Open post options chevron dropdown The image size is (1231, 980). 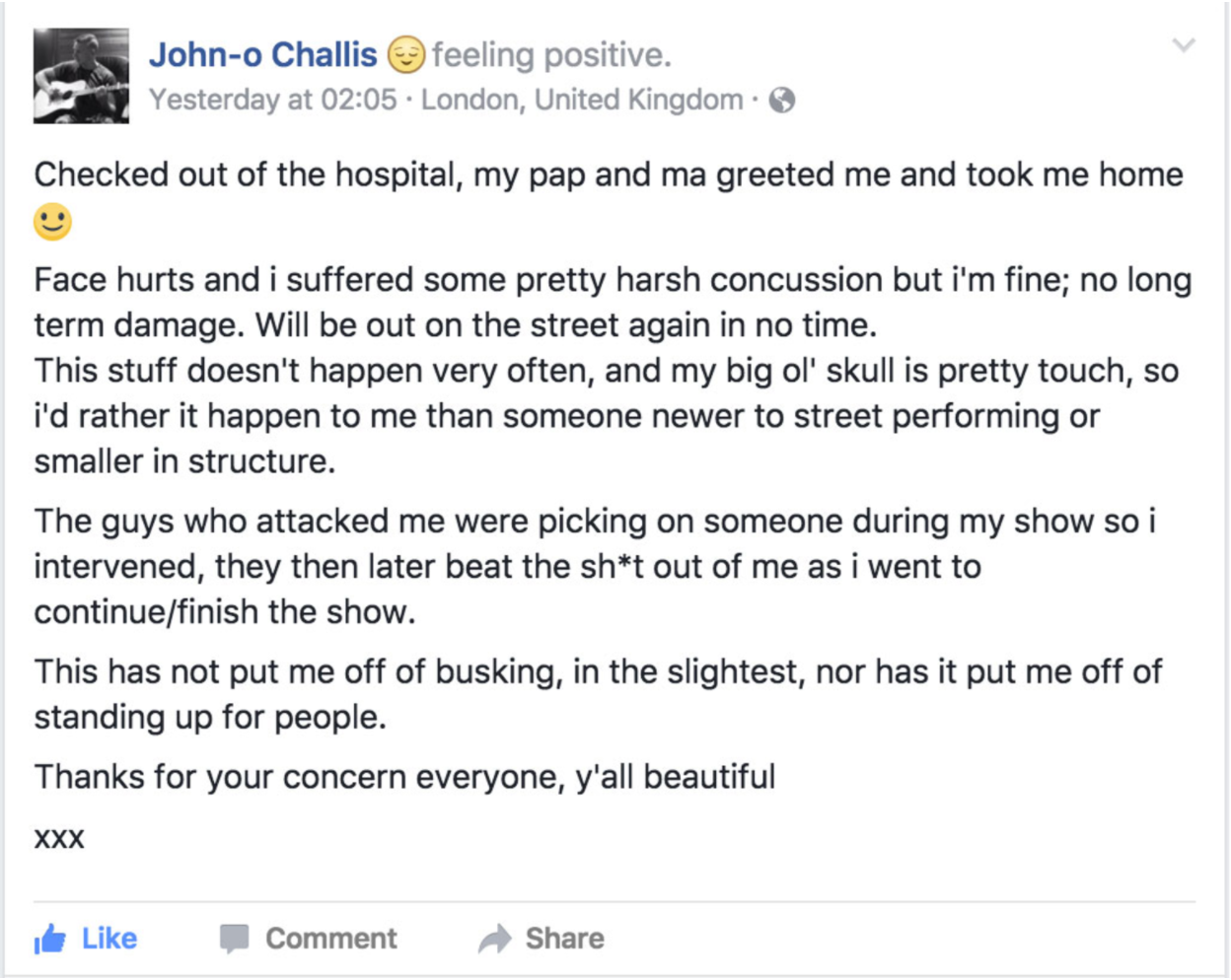click(1184, 44)
